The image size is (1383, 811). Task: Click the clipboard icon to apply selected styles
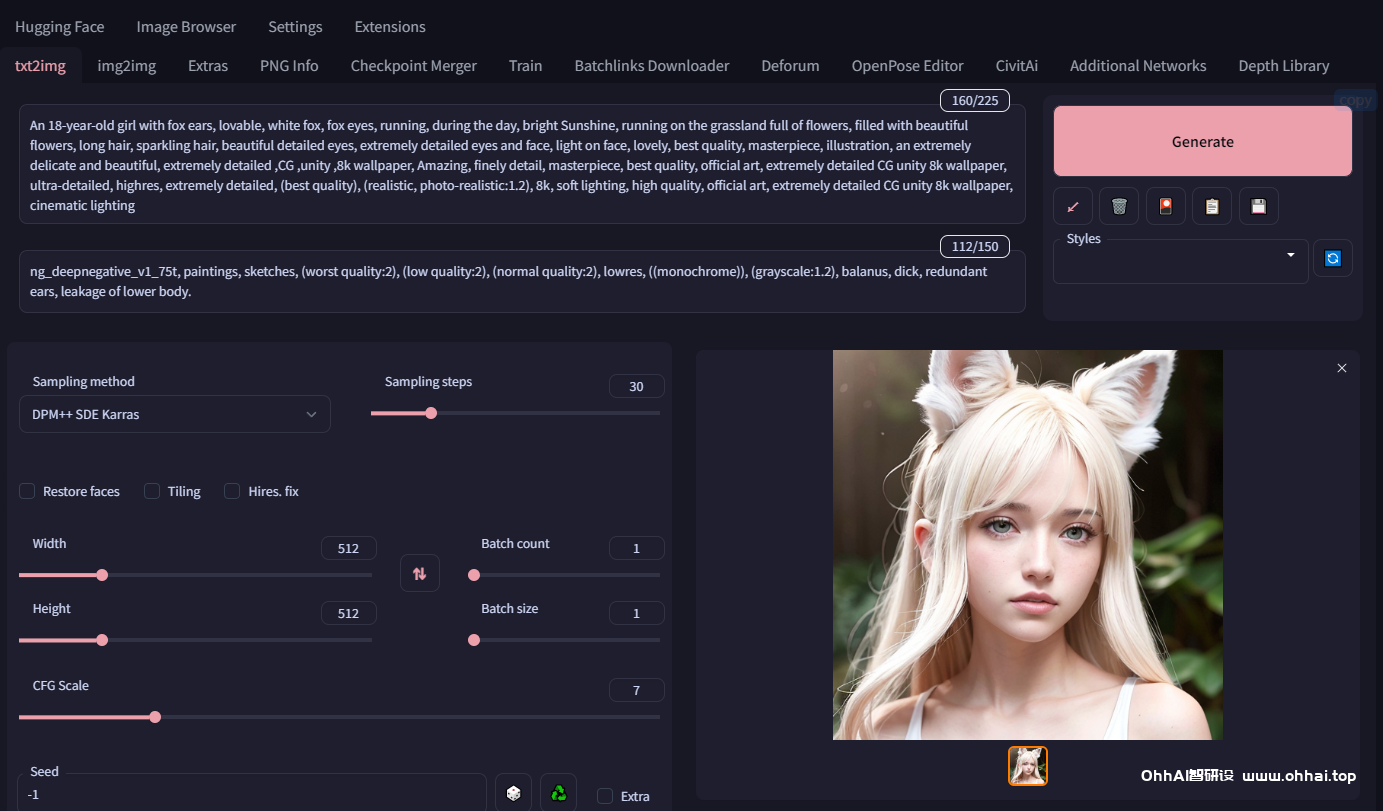coord(1212,206)
